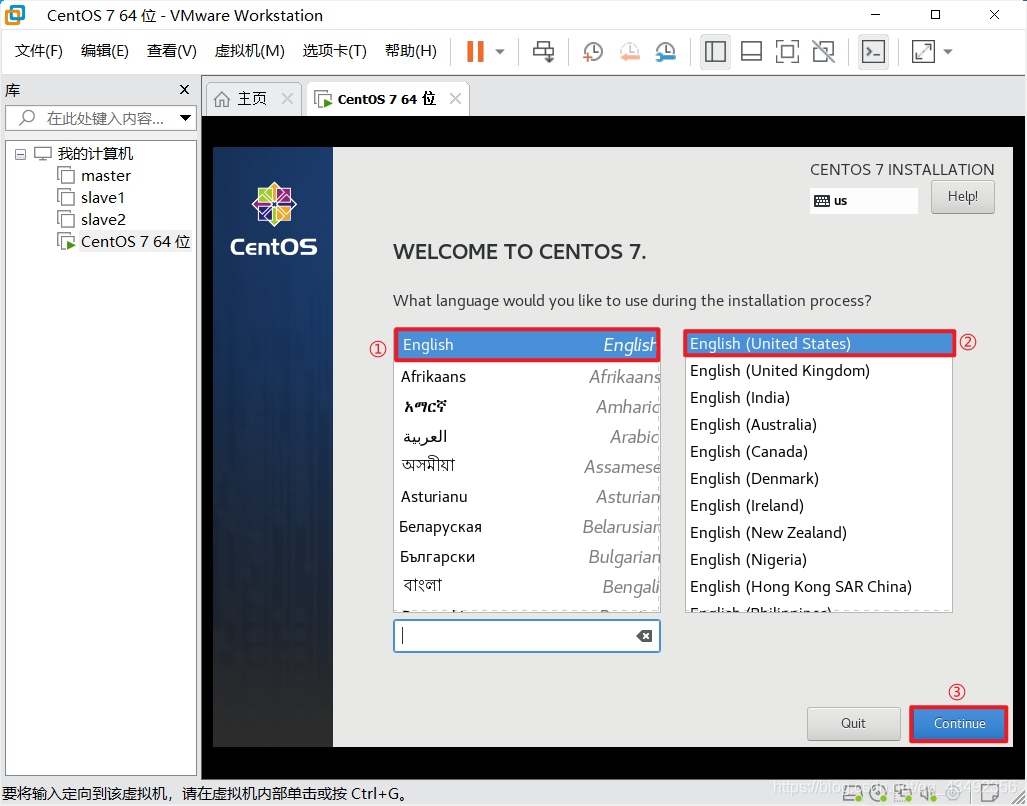The image size is (1027, 806).
Task: Click the message log icon in the status bar
Action: pos(990,795)
